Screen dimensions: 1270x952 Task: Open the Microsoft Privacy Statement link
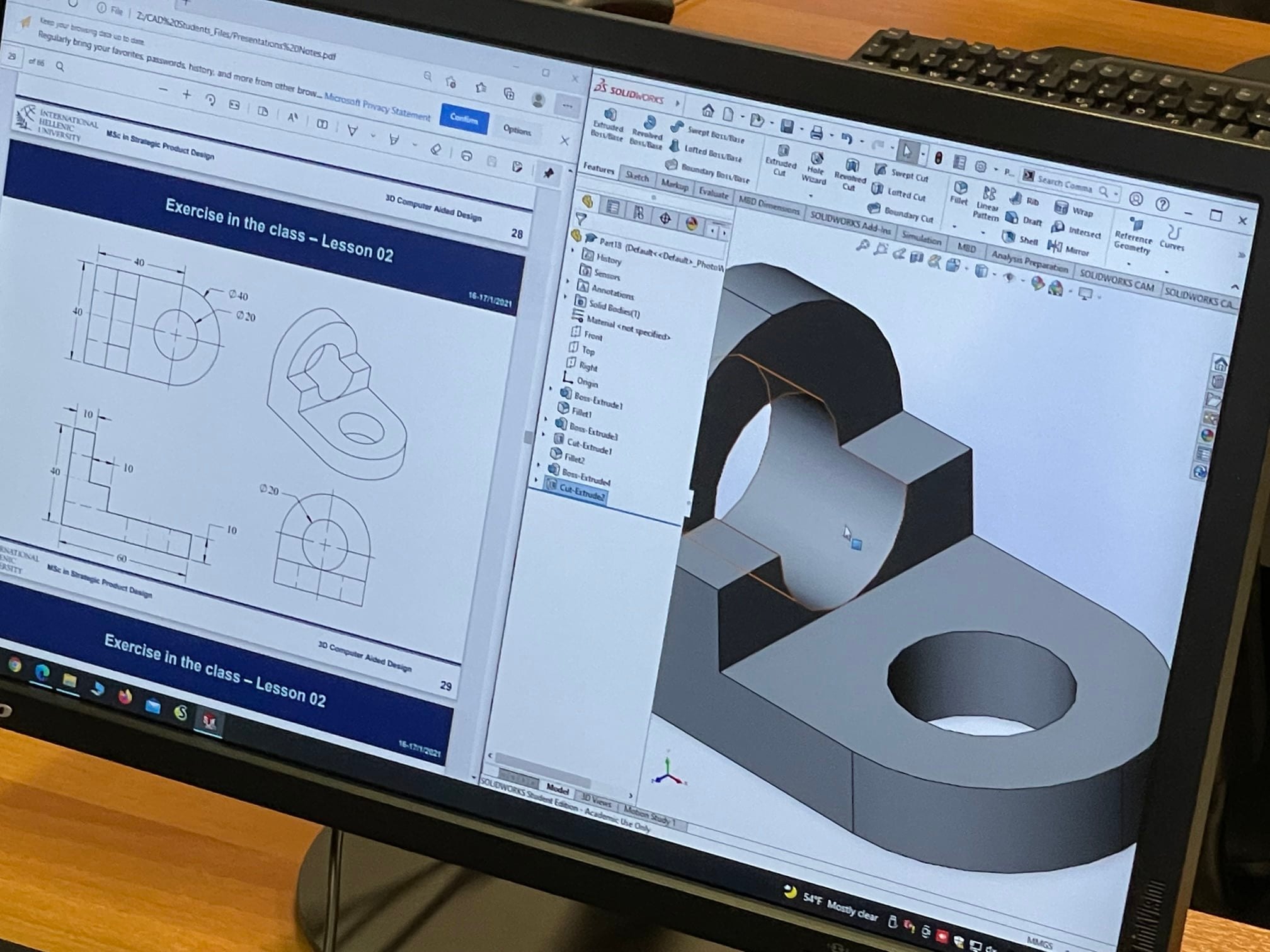[377, 107]
